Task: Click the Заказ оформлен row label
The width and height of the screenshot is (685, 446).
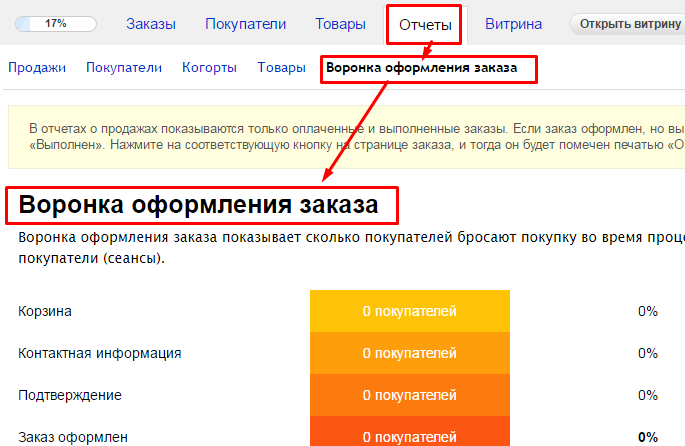Action: coord(73,437)
